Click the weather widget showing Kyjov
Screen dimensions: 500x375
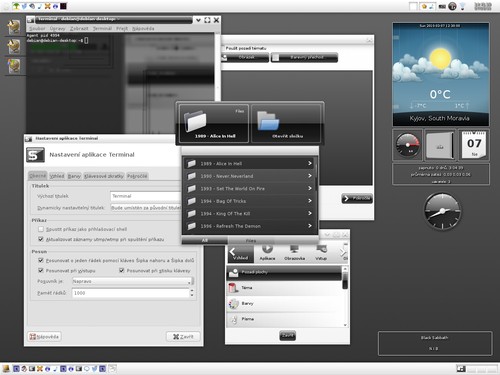(x=441, y=74)
